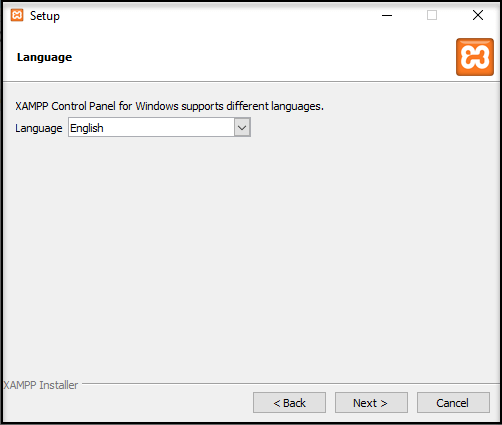Open the combo box showing English

[x=159, y=127]
